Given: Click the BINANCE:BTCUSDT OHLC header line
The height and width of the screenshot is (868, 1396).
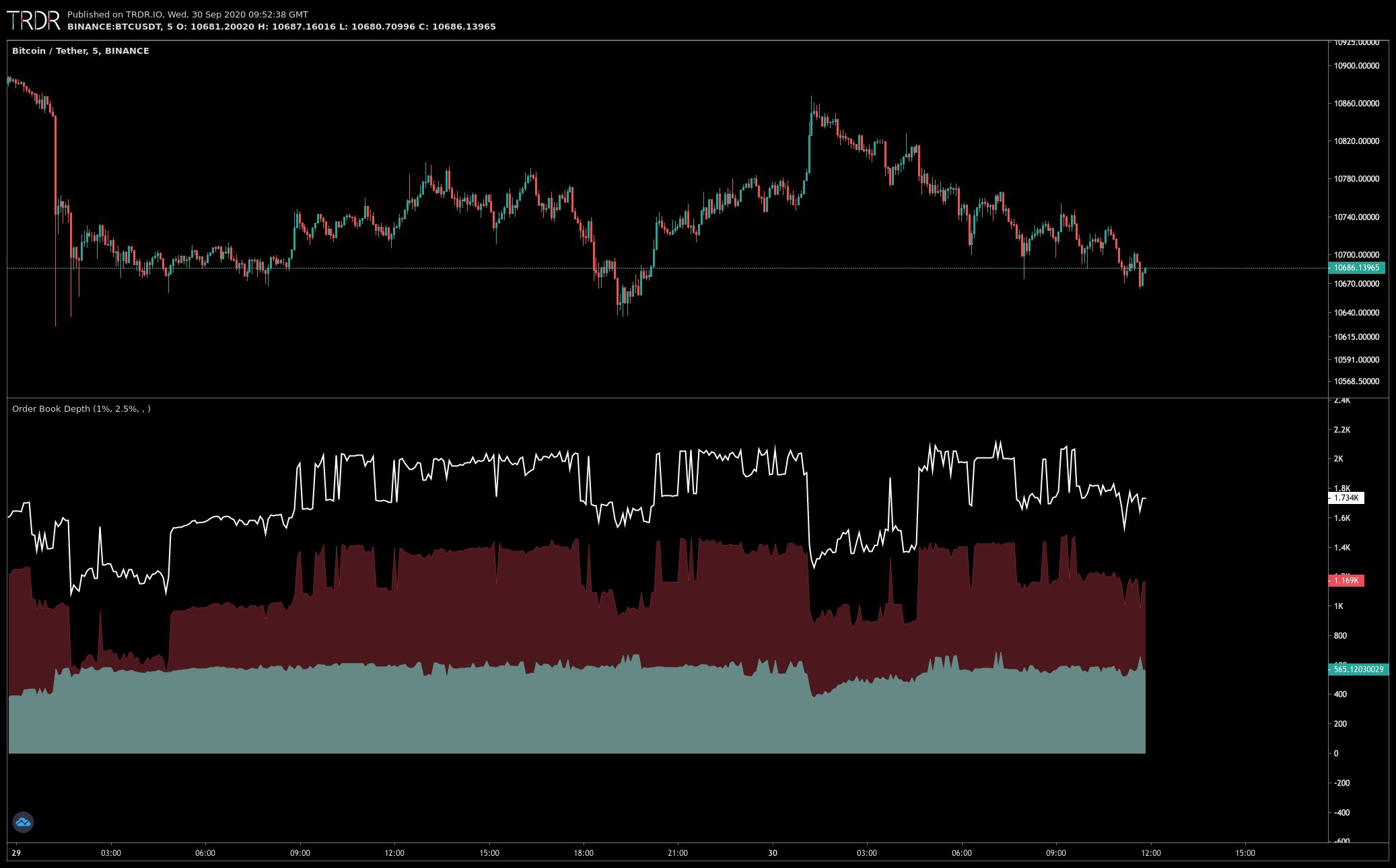Looking at the screenshot, I should coord(281,27).
